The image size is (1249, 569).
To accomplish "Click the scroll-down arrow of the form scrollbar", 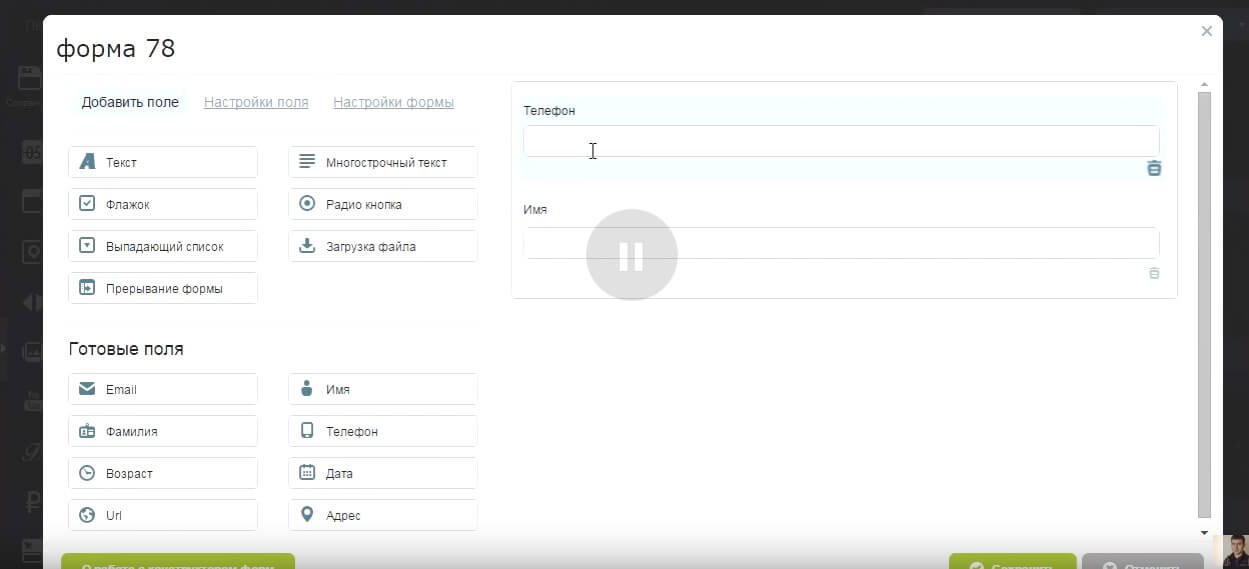I will pyautogui.click(x=1204, y=533).
